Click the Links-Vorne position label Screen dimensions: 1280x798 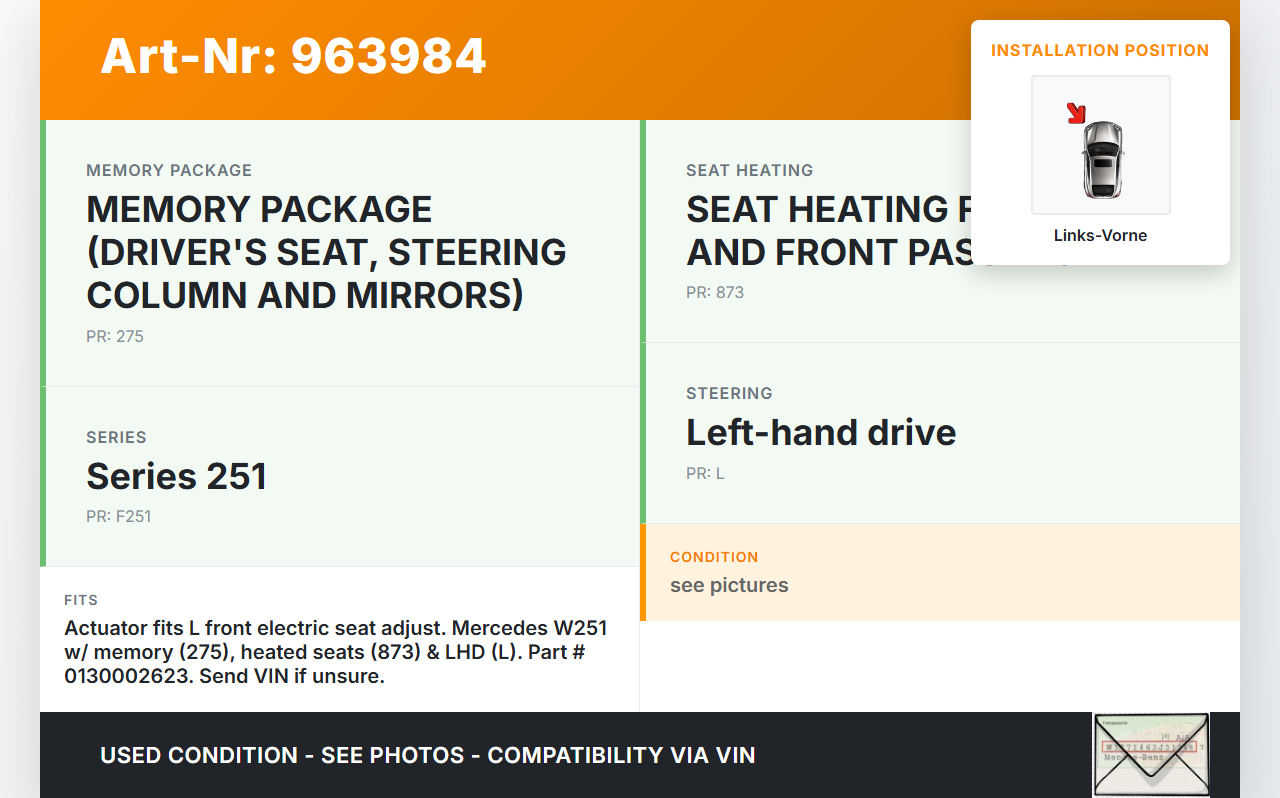[x=1100, y=236]
